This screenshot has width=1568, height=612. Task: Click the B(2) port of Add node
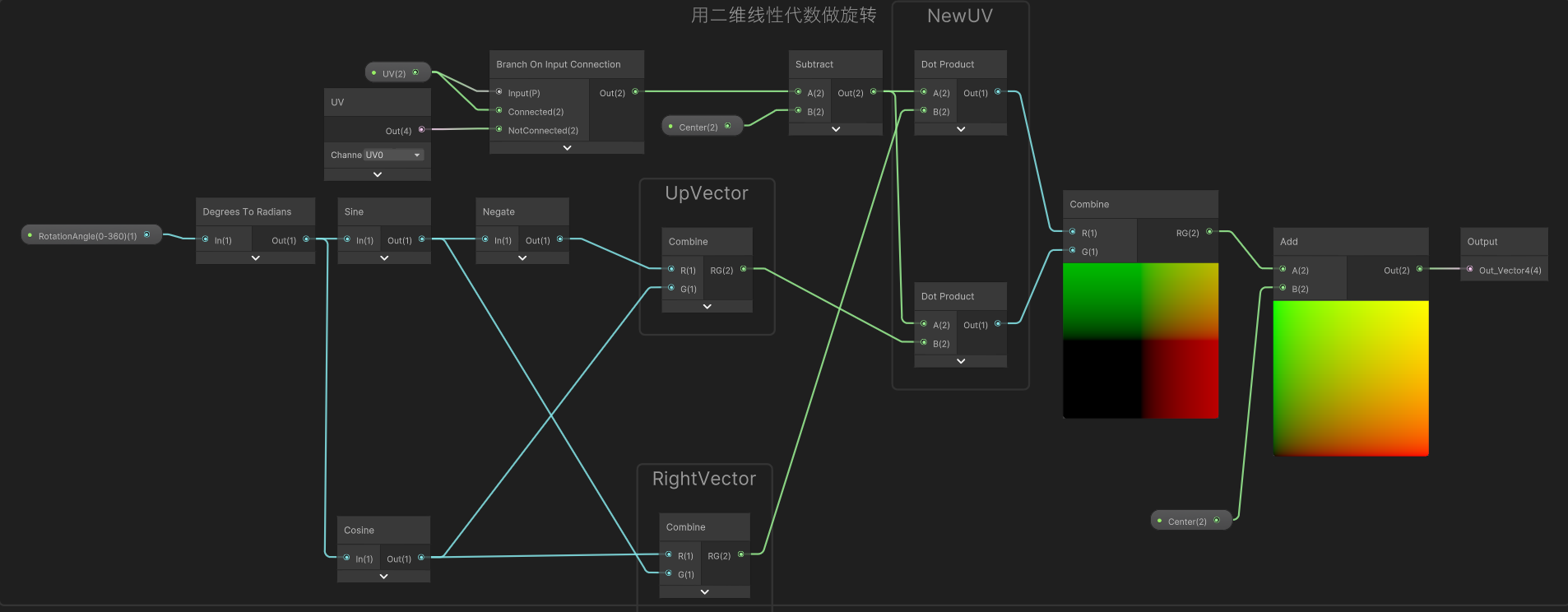[x=1283, y=288]
